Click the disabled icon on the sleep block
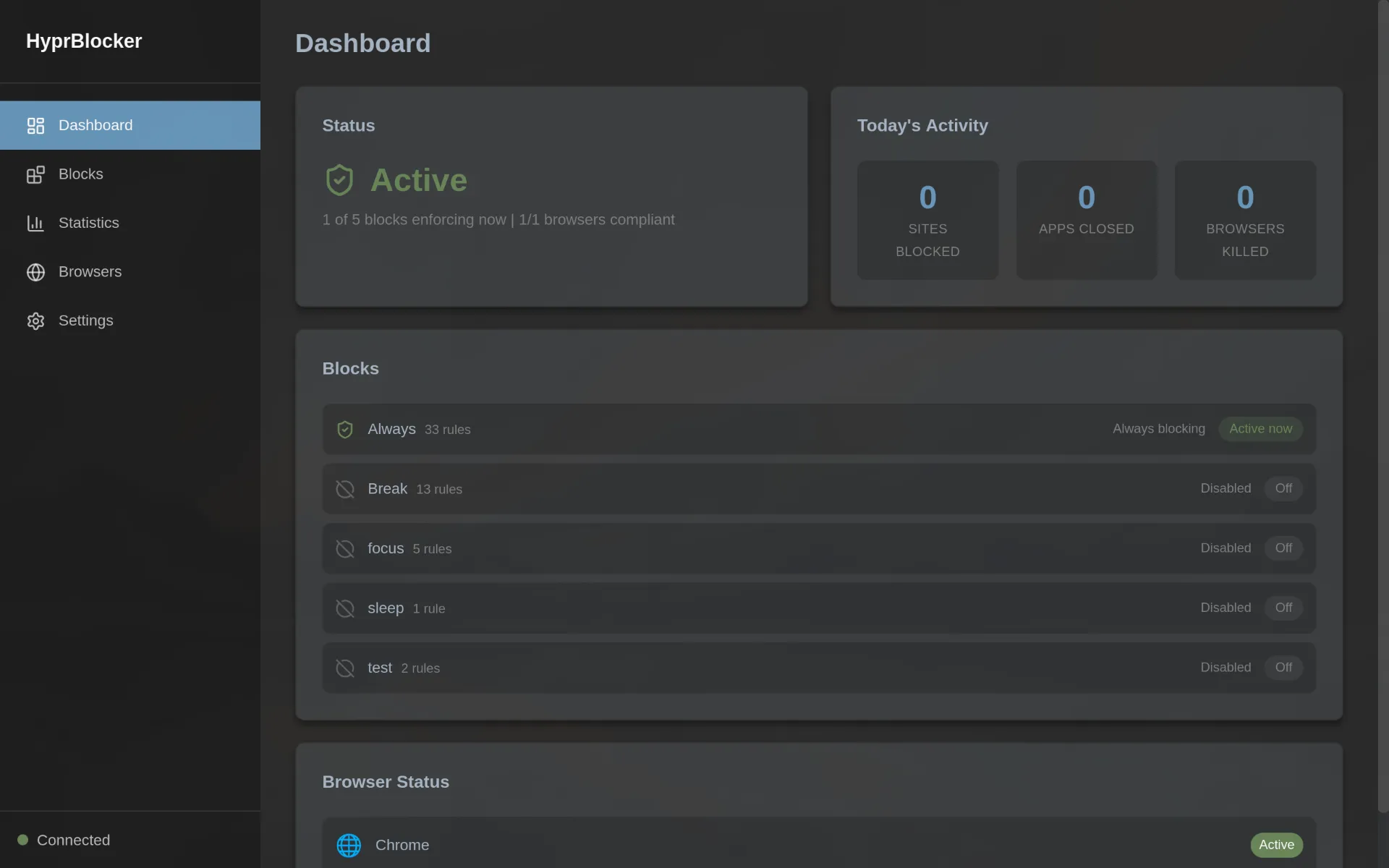Image resolution: width=1389 pixels, height=868 pixels. pyautogui.click(x=345, y=608)
